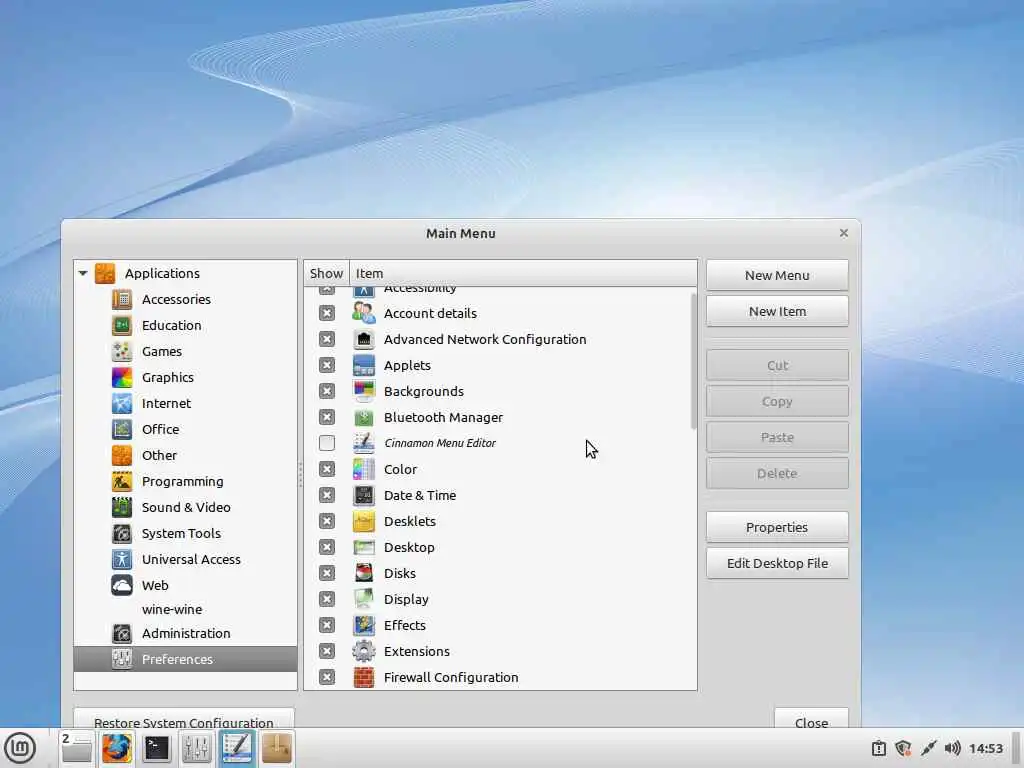The width and height of the screenshot is (1024, 768).
Task: Uncheck the Desklets show checkbox
Action: pyautogui.click(x=327, y=521)
